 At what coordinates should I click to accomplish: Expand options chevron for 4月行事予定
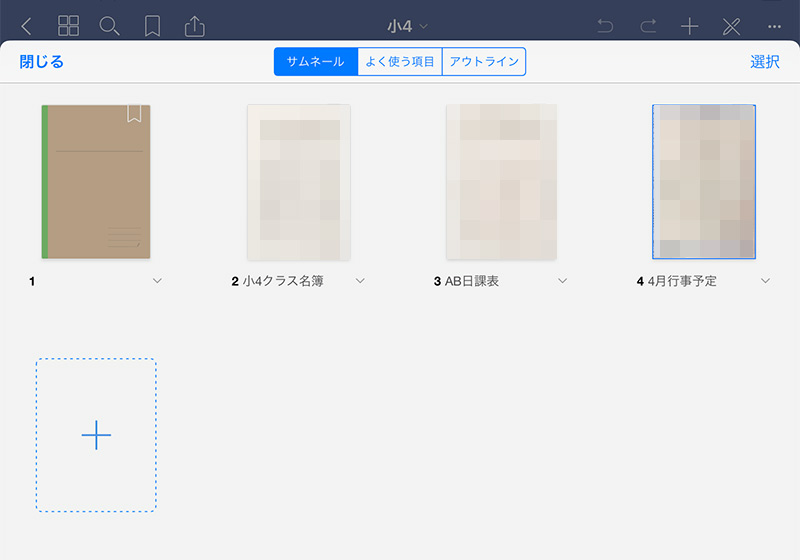click(x=765, y=281)
